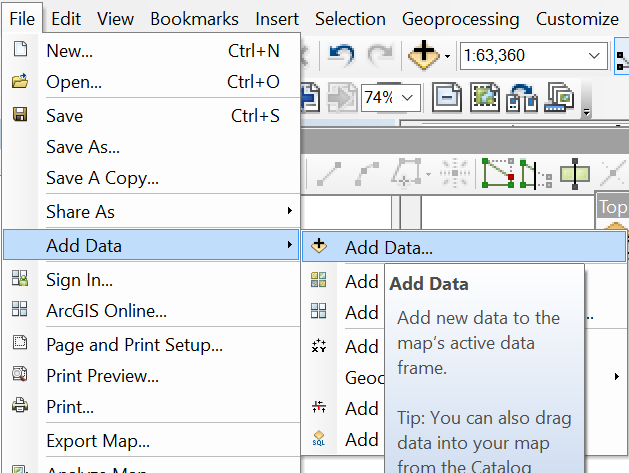Open the Insert menu

(x=277, y=19)
